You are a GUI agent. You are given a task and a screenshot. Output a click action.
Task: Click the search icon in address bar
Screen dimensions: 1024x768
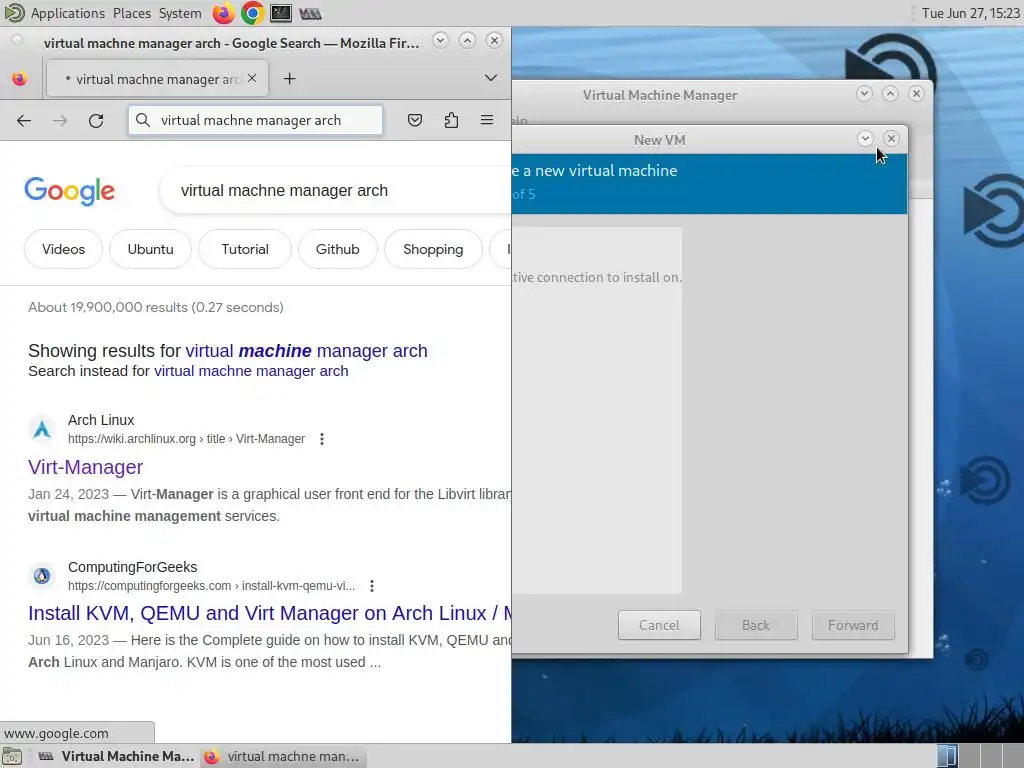143,120
